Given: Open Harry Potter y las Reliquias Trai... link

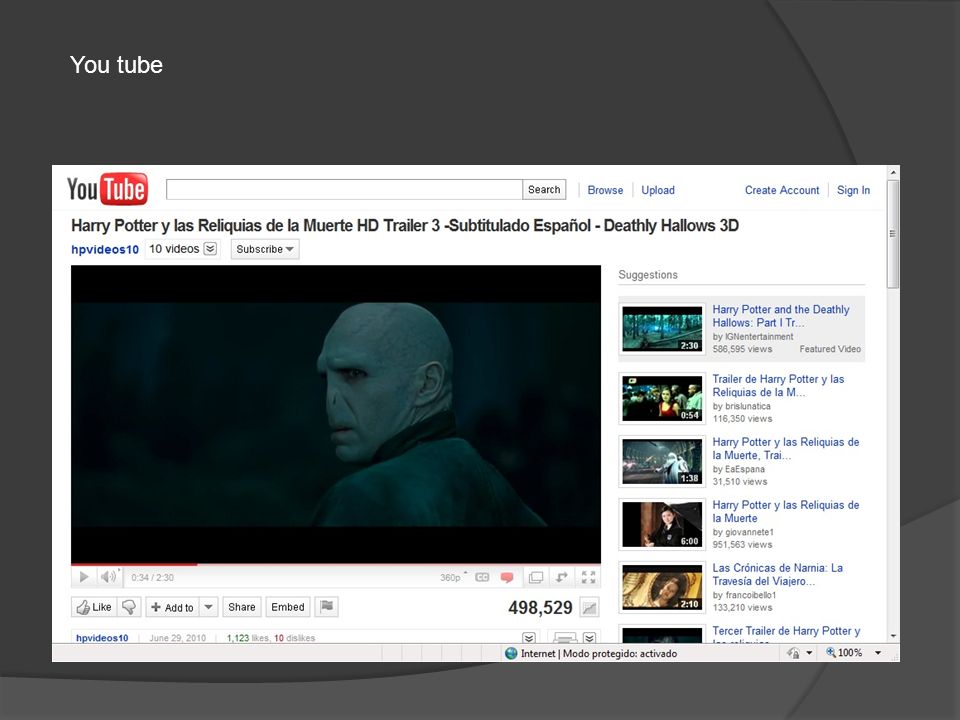Looking at the screenshot, I should coord(786,449).
